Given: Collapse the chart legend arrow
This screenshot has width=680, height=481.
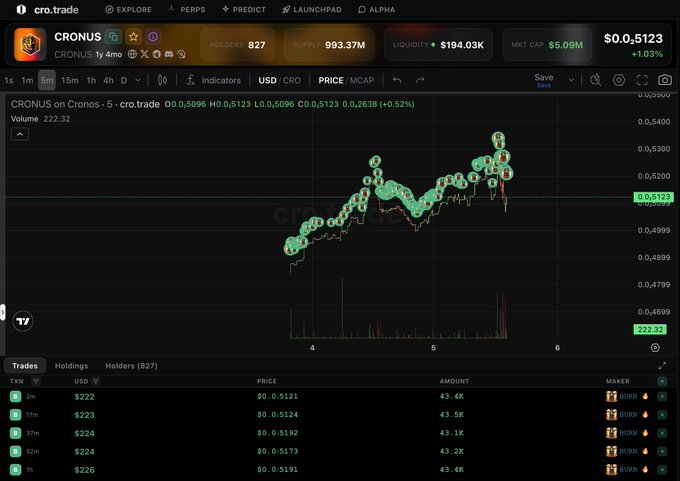Looking at the screenshot, I should pyautogui.click(x=20, y=134).
